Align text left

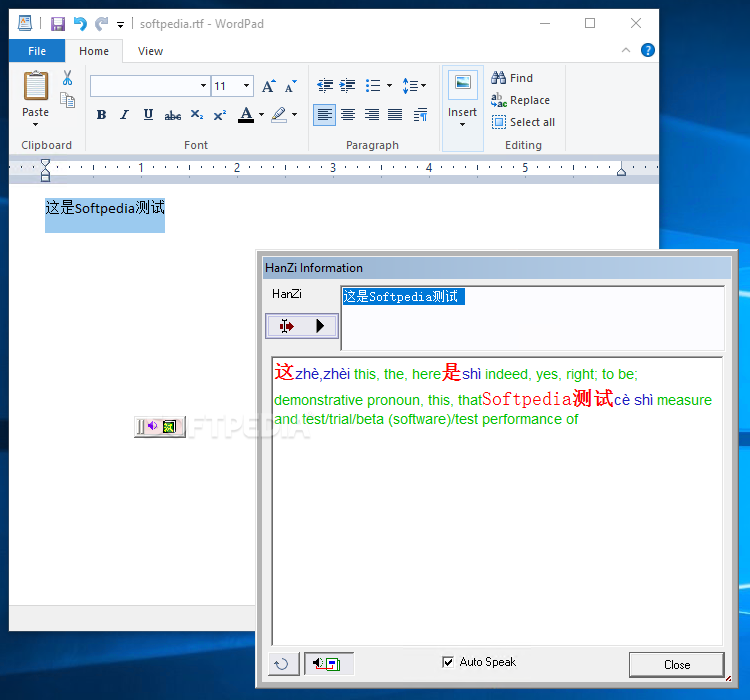coord(324,115)
